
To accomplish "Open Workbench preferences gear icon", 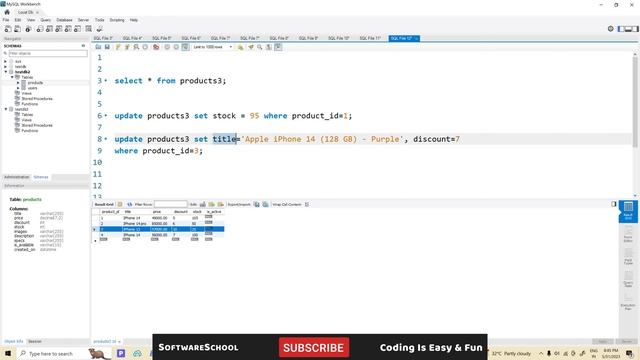I will (611, 29).
